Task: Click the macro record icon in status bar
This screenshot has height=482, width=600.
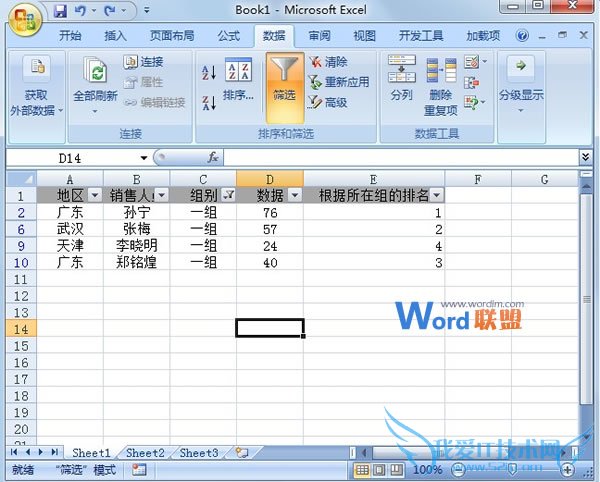Action: pyautogui.click(x=139, y=469)
